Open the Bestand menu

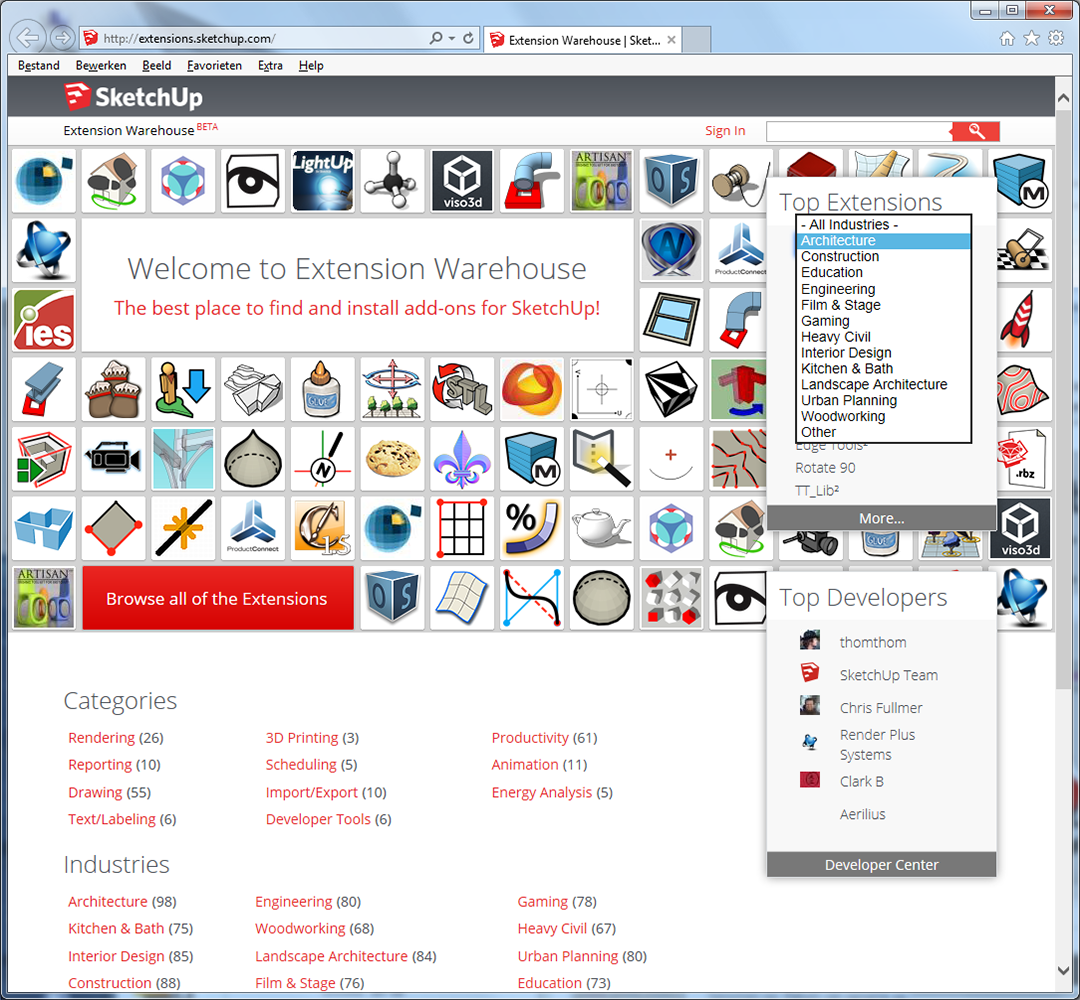[39, 65]
